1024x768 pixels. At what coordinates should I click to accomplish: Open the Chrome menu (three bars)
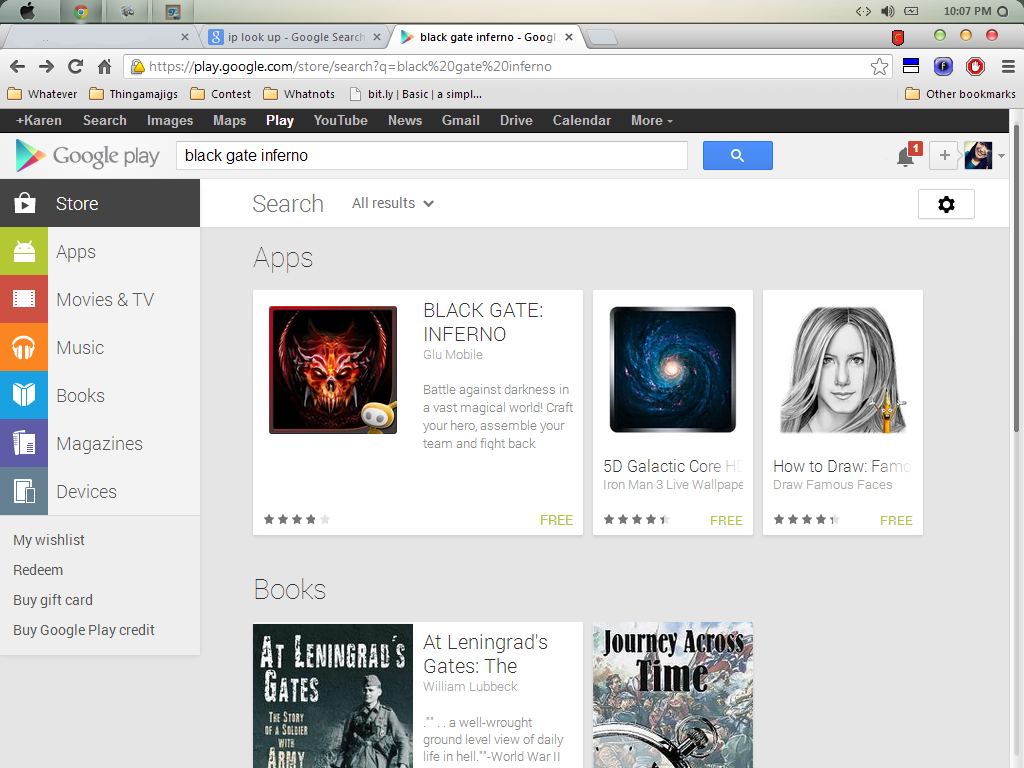click(x=1008, y=66)
